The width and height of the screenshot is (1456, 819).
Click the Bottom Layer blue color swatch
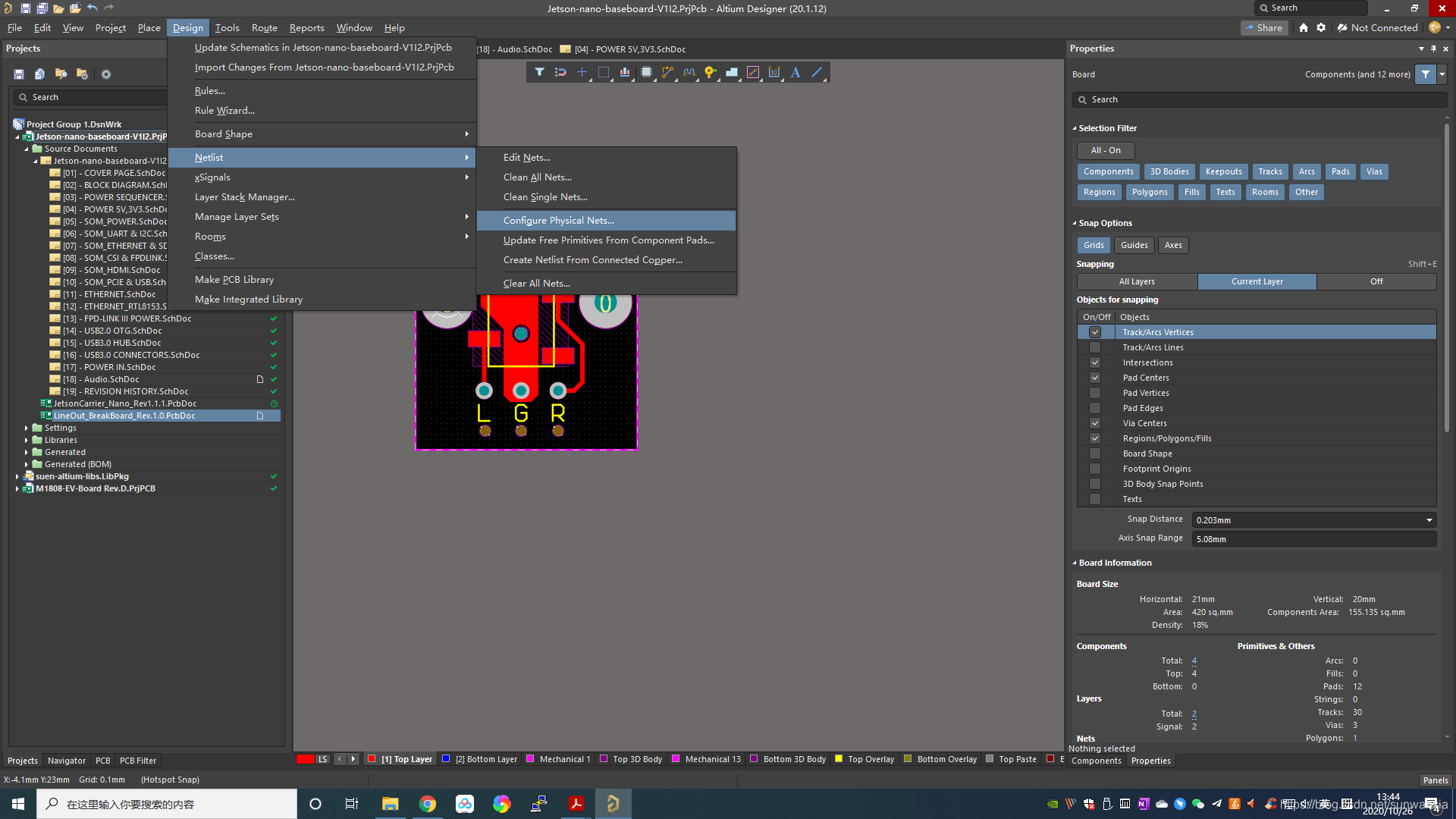(x=446, y=759)
